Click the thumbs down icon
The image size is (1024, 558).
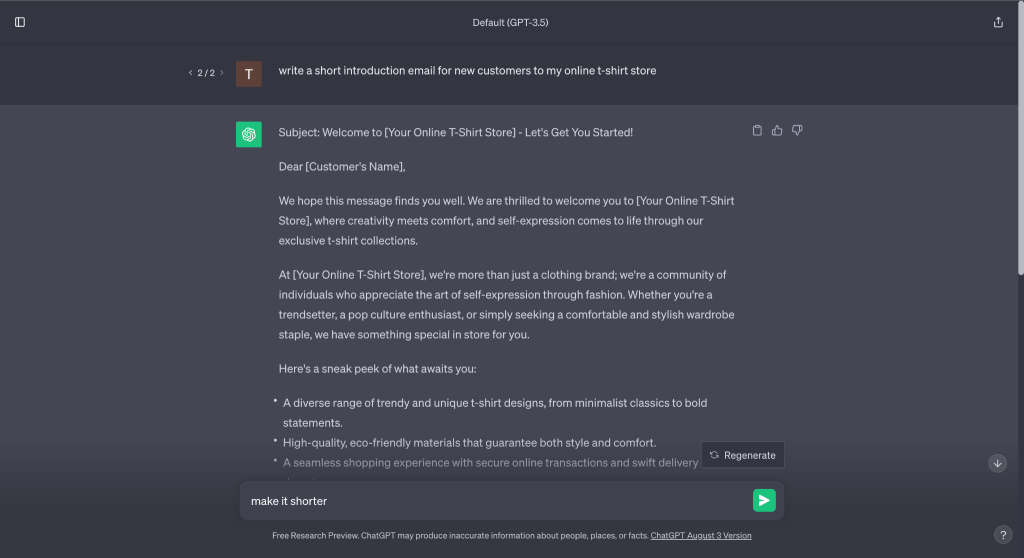pyautogui.click(x=797, y=130)
